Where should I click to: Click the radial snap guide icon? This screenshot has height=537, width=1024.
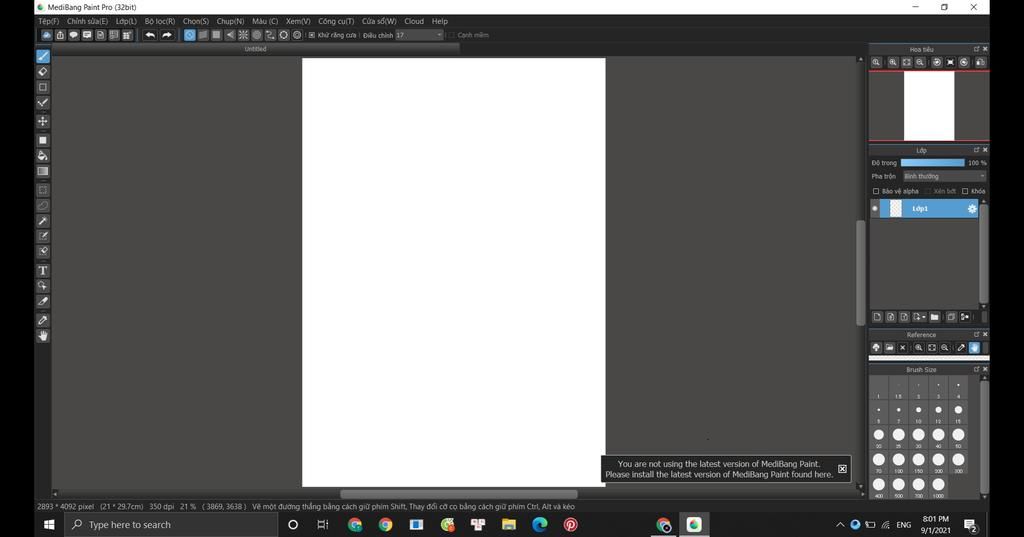coord(243,35)
